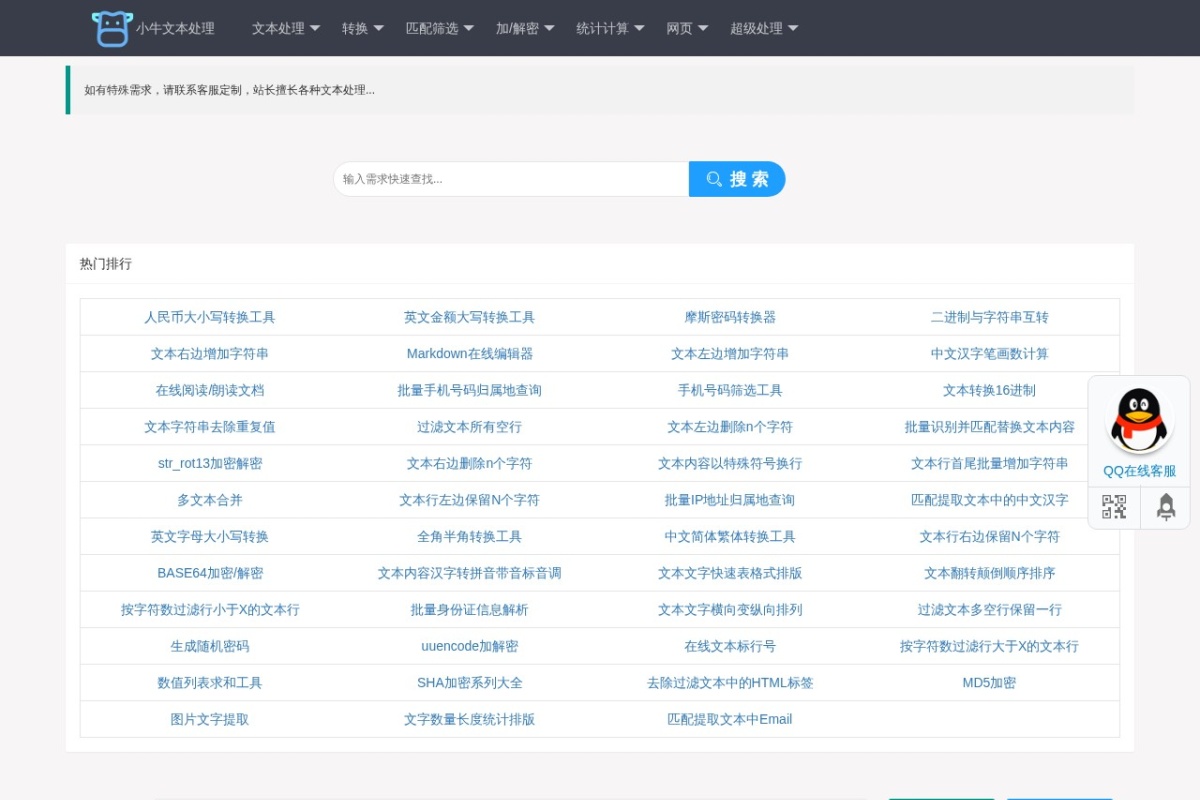The image size is (1200, 800).
Task: Open 文本左边删除n个字符
Action: coord(730,427)
